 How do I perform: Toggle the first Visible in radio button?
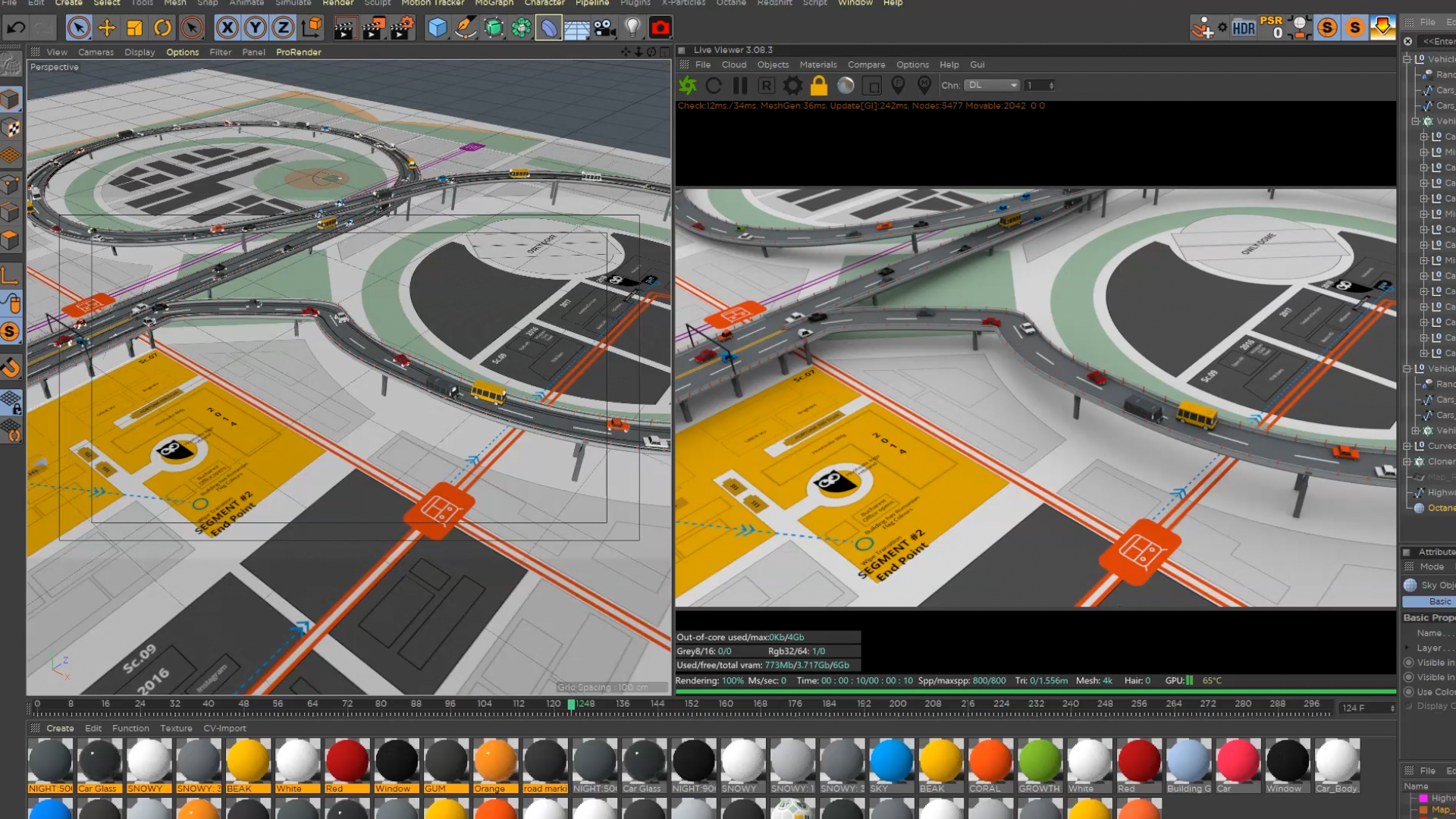coord(1409,662)
